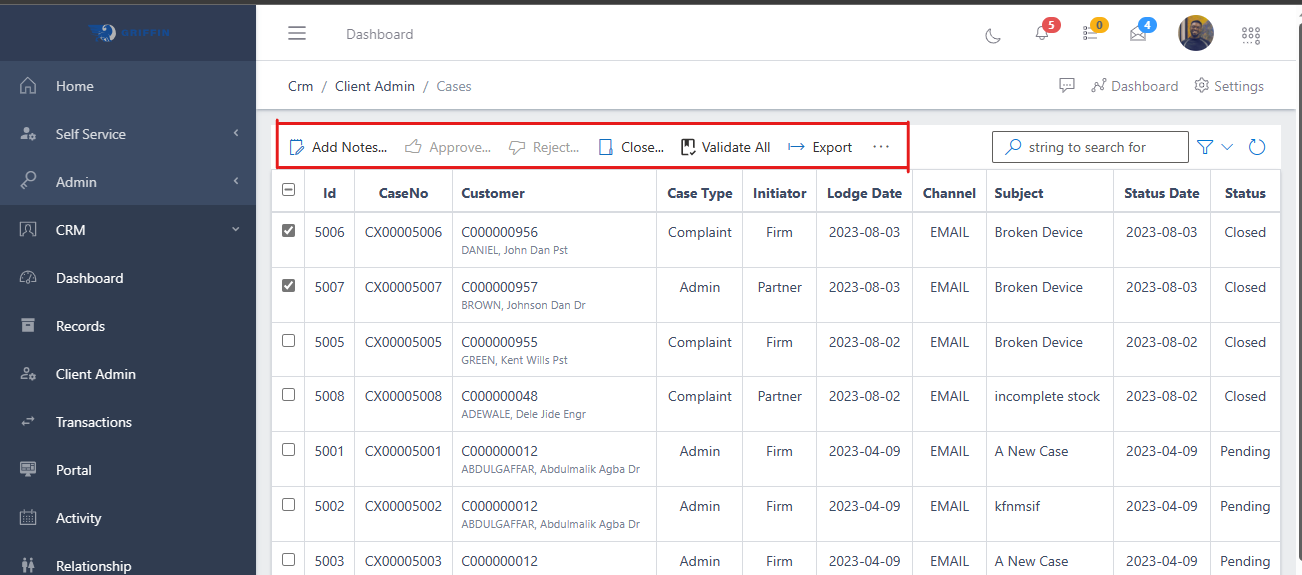The width and height of the screenshot is (1302, 575).
Task: Click the Dashboard gauge icon in sidebar
Action: [x=28, y=278]
